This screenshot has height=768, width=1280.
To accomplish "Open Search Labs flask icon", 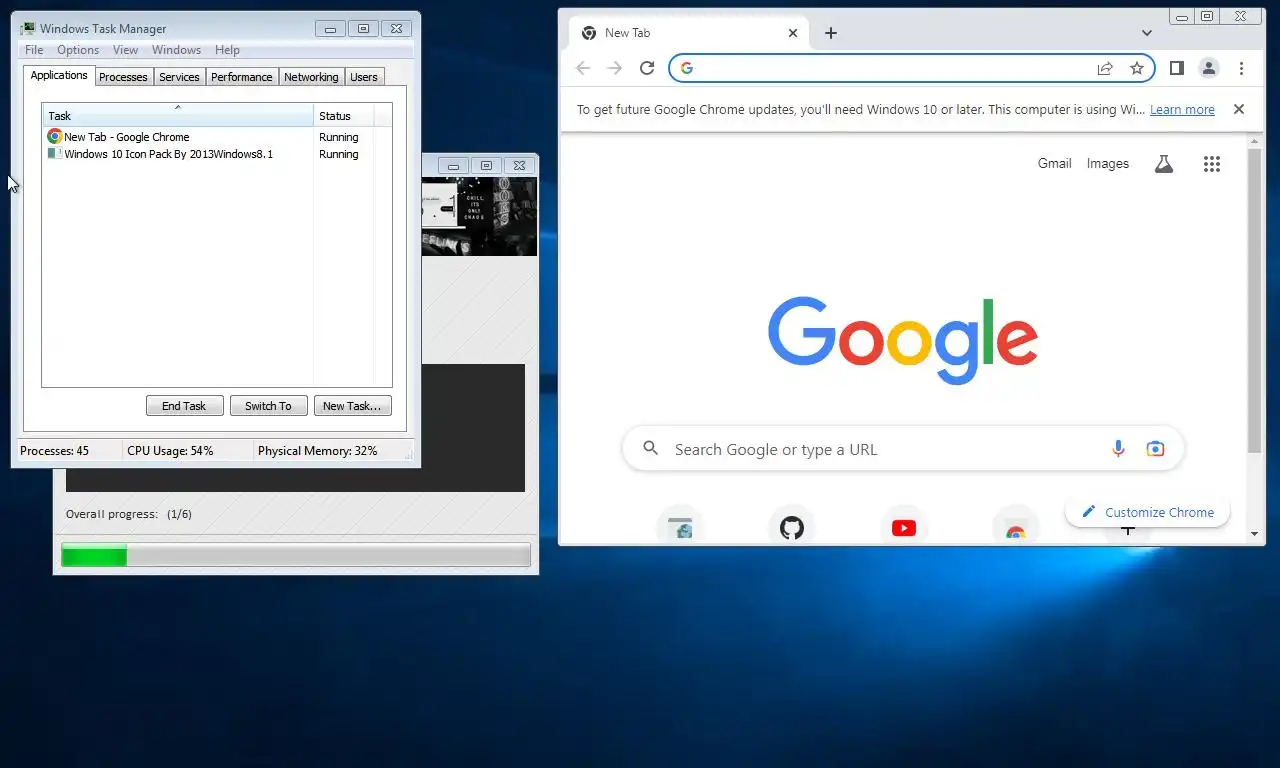I will (1163, 164).
